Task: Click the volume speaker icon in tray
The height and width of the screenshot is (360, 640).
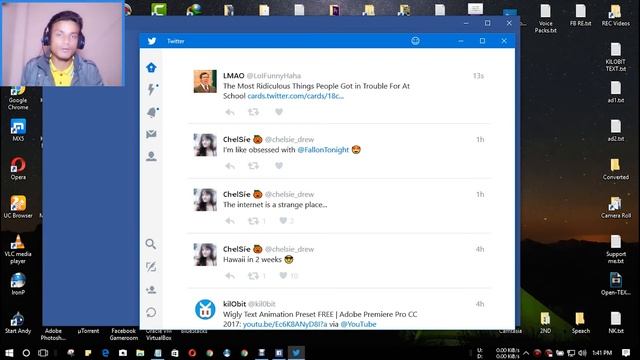Action: tap(582, 353)
